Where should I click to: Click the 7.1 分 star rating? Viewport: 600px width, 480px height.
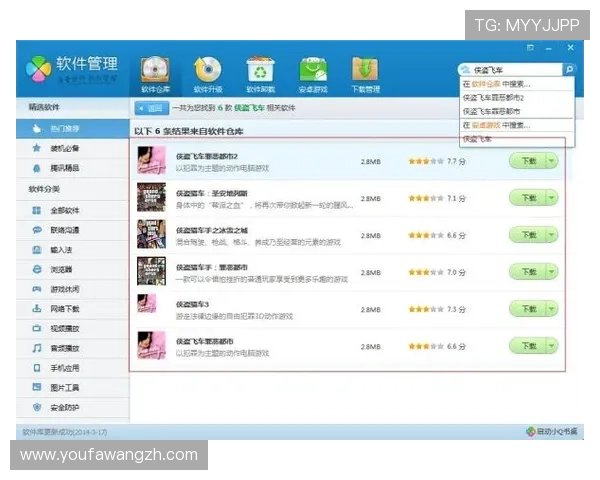[437, 198]
